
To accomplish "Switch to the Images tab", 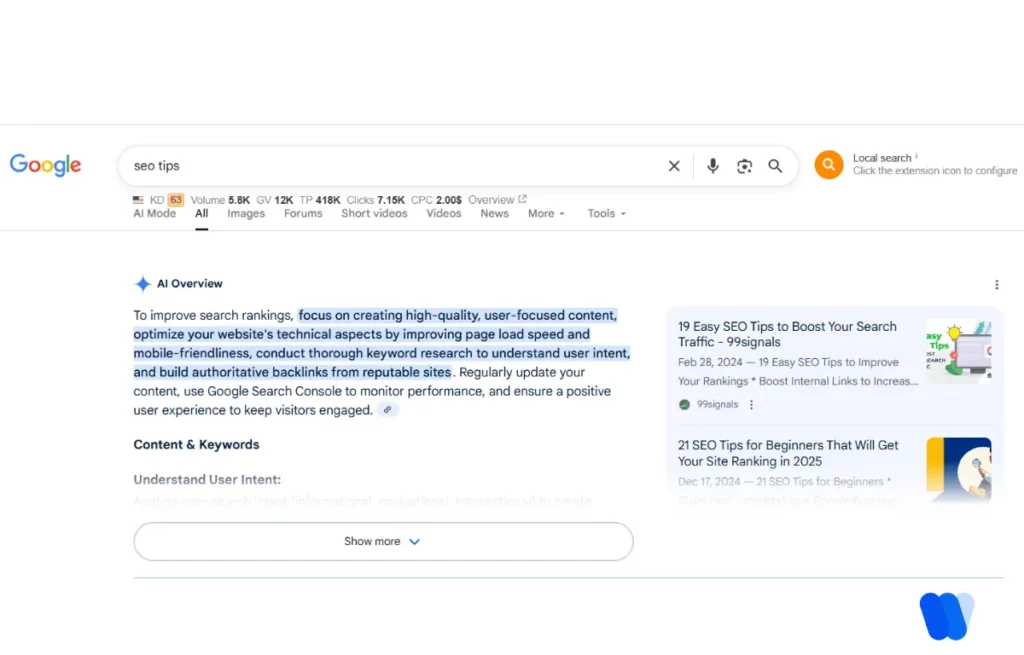I will [x=246, y=214].
